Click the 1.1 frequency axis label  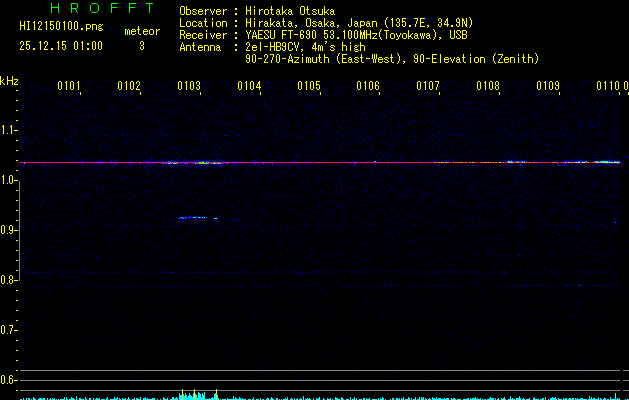(9, 130)
